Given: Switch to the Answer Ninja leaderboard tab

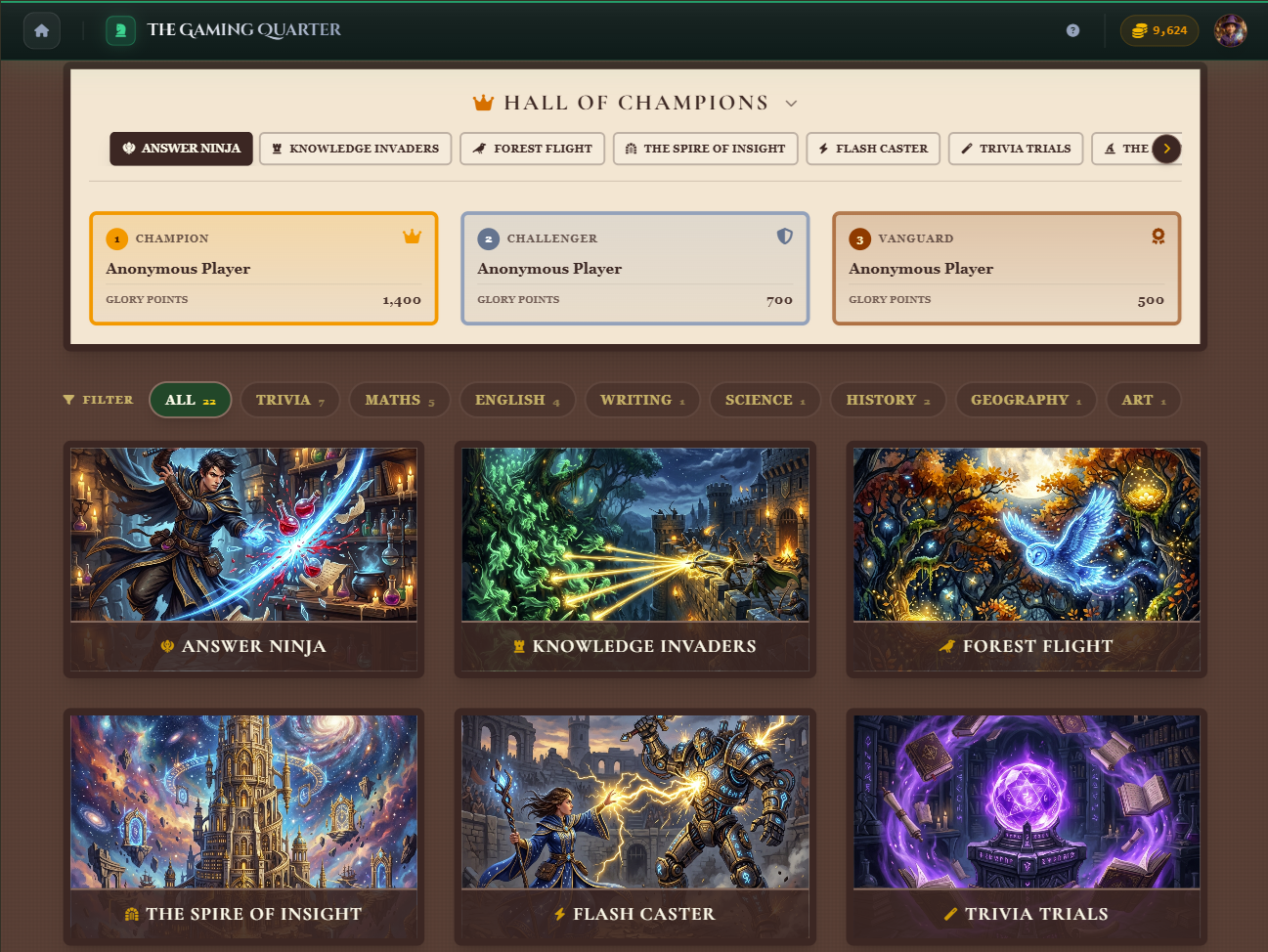Looking at the screenshot, I should coord(181,149).
